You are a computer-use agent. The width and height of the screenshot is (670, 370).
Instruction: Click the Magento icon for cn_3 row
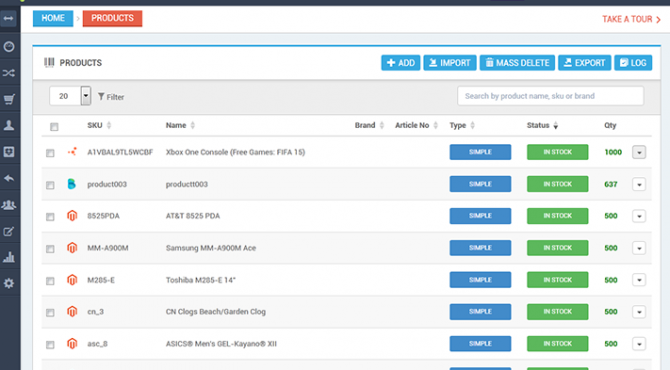point(72,311)
